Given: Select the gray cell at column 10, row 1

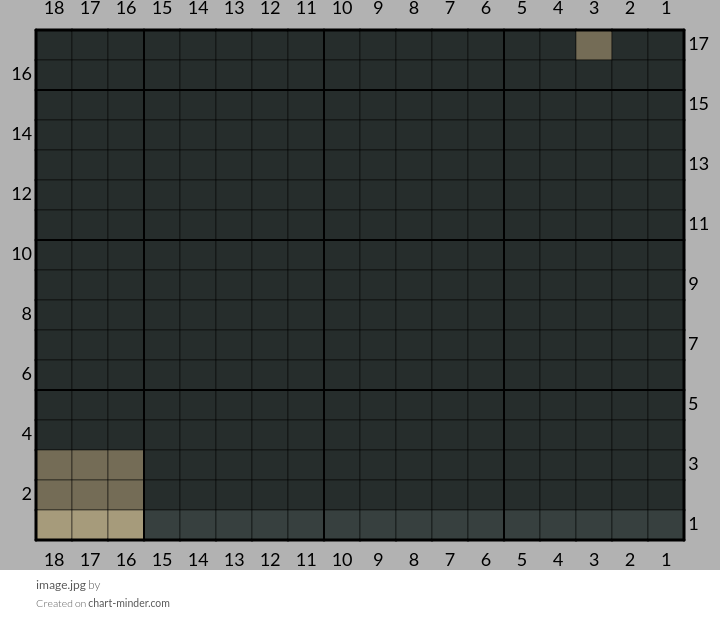Looking at the screenshot, I should [x=342, y=525].
